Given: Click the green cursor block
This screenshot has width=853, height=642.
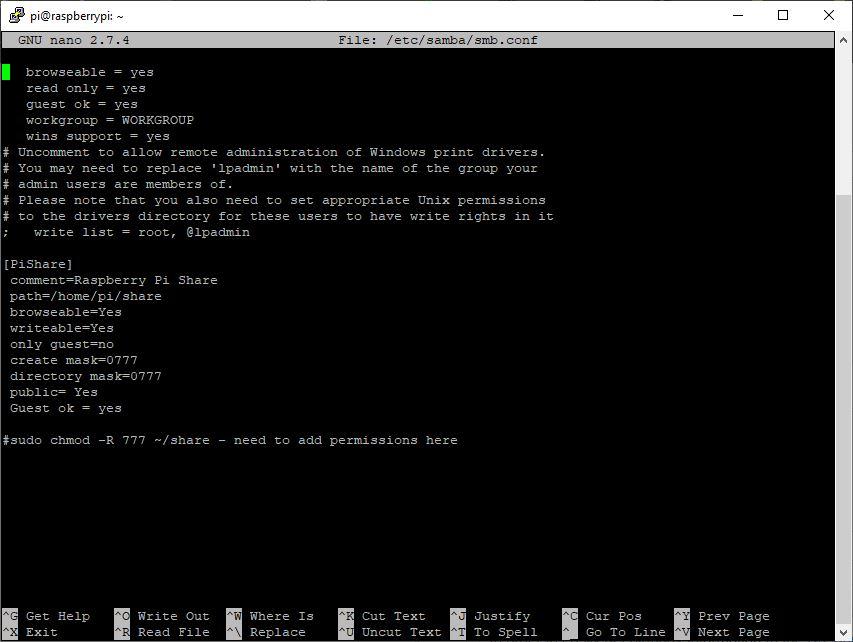Looking at the screenshot, I should tap(6, 72).
